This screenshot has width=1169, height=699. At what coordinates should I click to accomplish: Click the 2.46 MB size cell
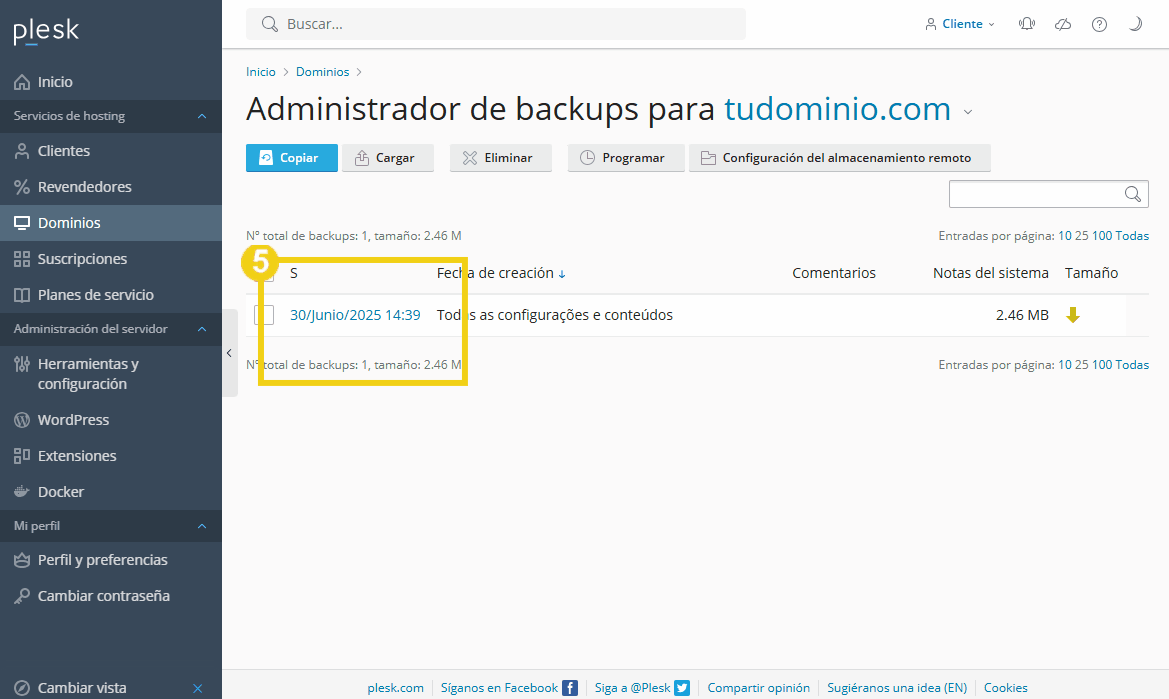1022,315
